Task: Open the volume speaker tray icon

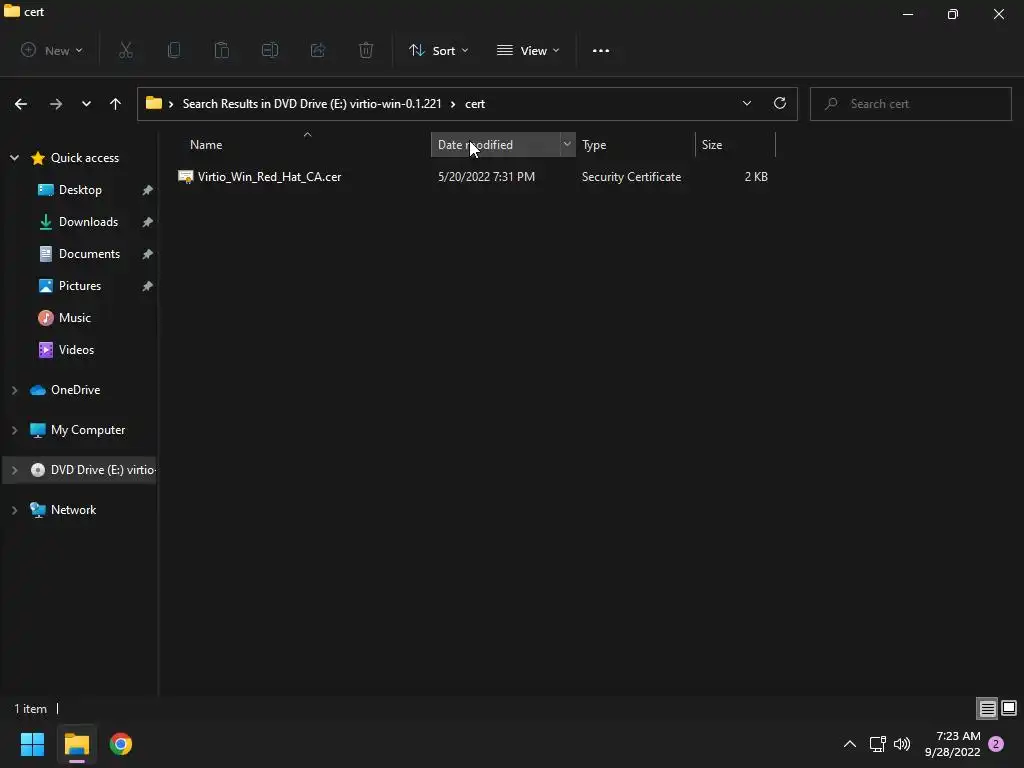Action: point(902,744)
